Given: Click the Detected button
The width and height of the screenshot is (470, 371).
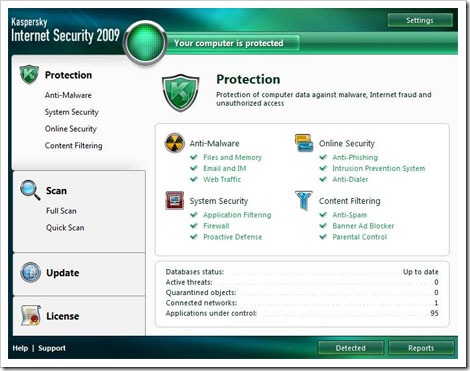Looking at the screenshot, I should coord(351,348).
